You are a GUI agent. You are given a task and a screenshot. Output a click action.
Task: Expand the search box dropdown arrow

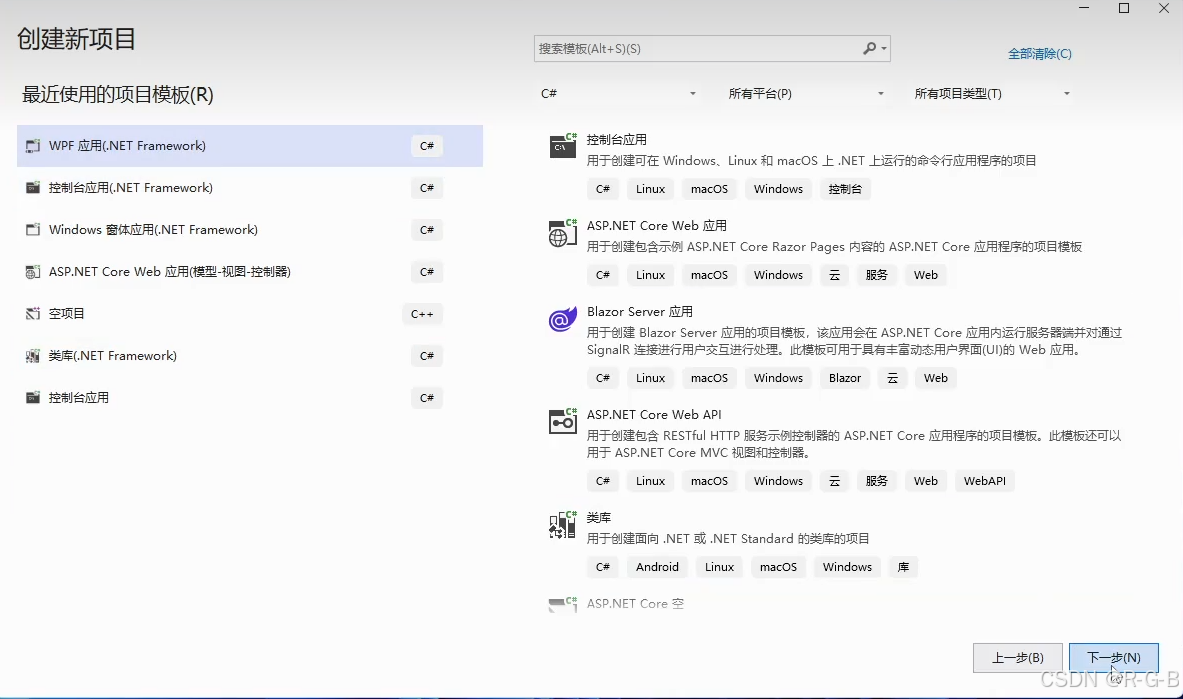tap(884, 48)
